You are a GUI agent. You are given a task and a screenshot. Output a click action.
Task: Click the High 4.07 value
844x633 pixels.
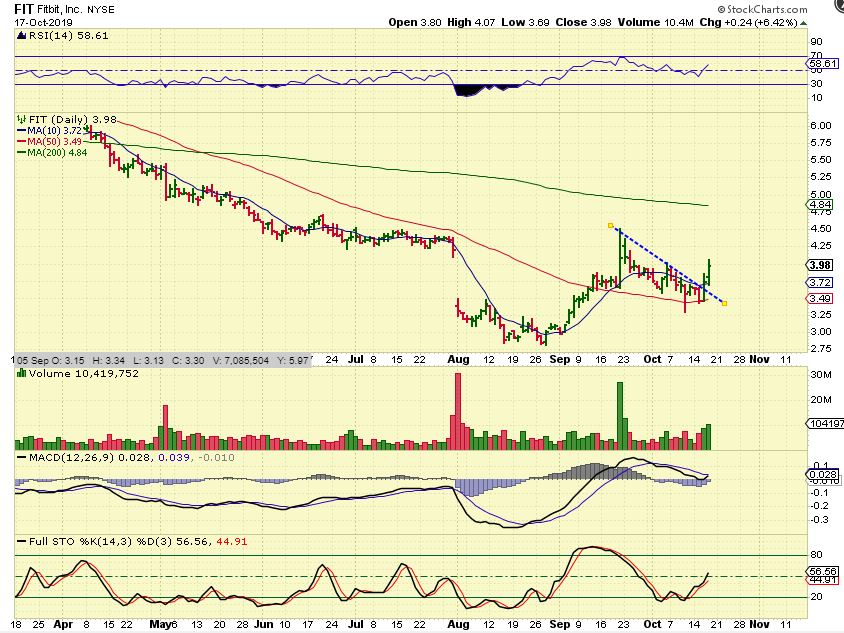pyautogui.click(x=471, y=23)
